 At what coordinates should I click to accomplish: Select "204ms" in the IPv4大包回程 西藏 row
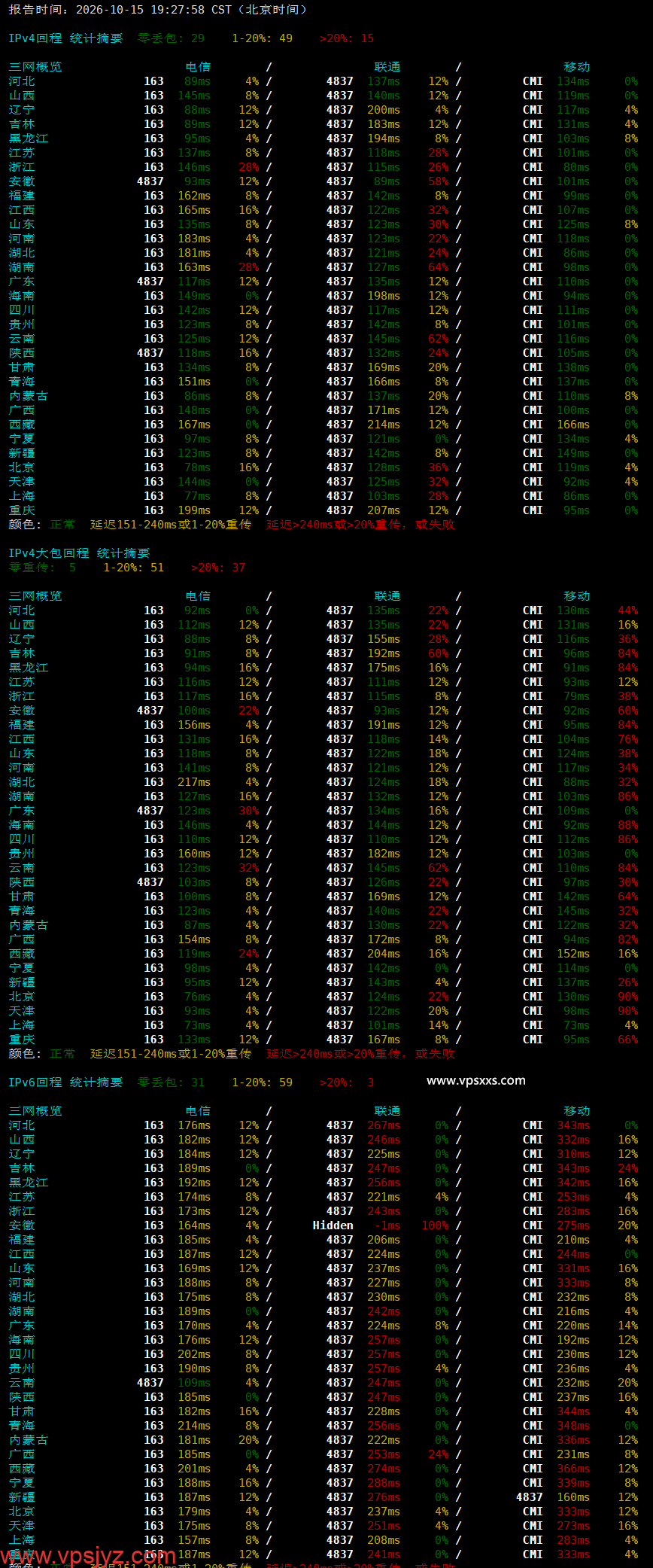coord(384,954)
